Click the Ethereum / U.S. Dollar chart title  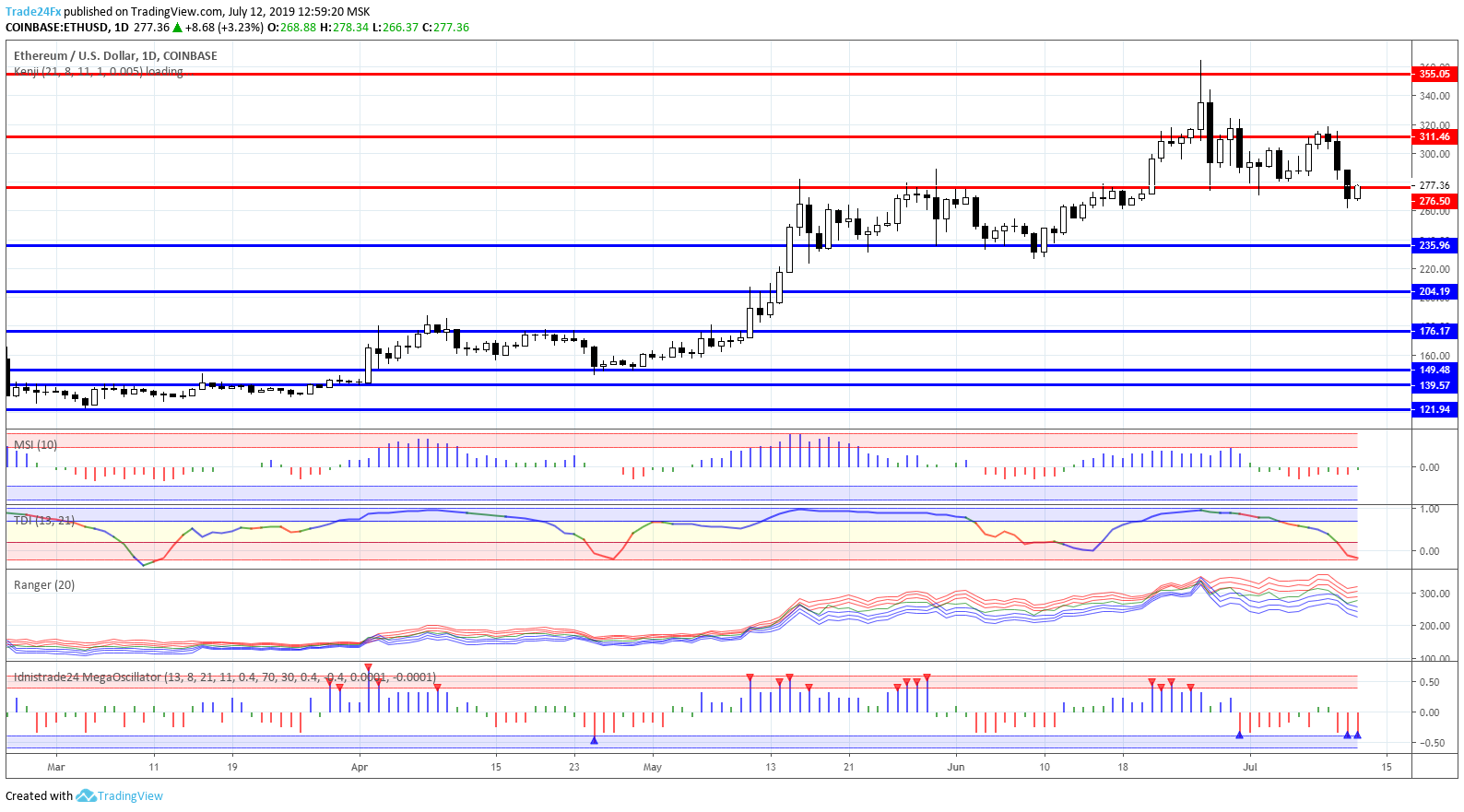click(x=115, y=55)
